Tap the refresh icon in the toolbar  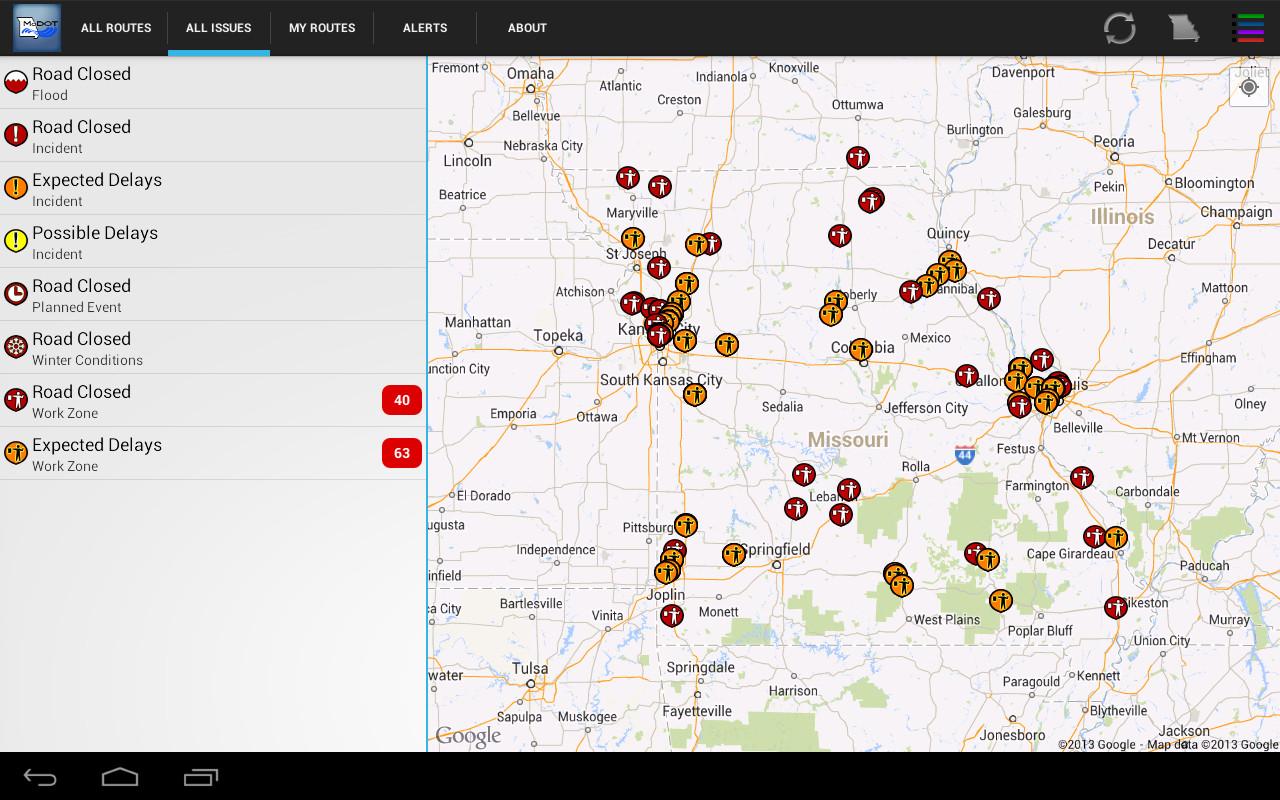point(1119,28)
